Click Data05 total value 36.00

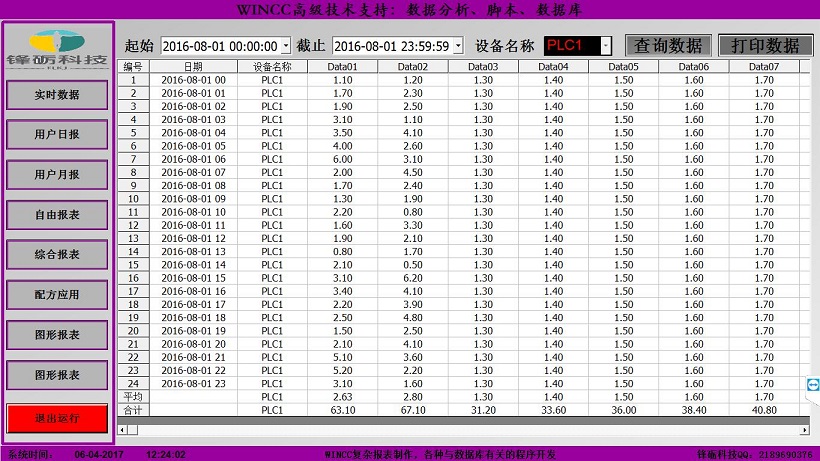(623, 410)
